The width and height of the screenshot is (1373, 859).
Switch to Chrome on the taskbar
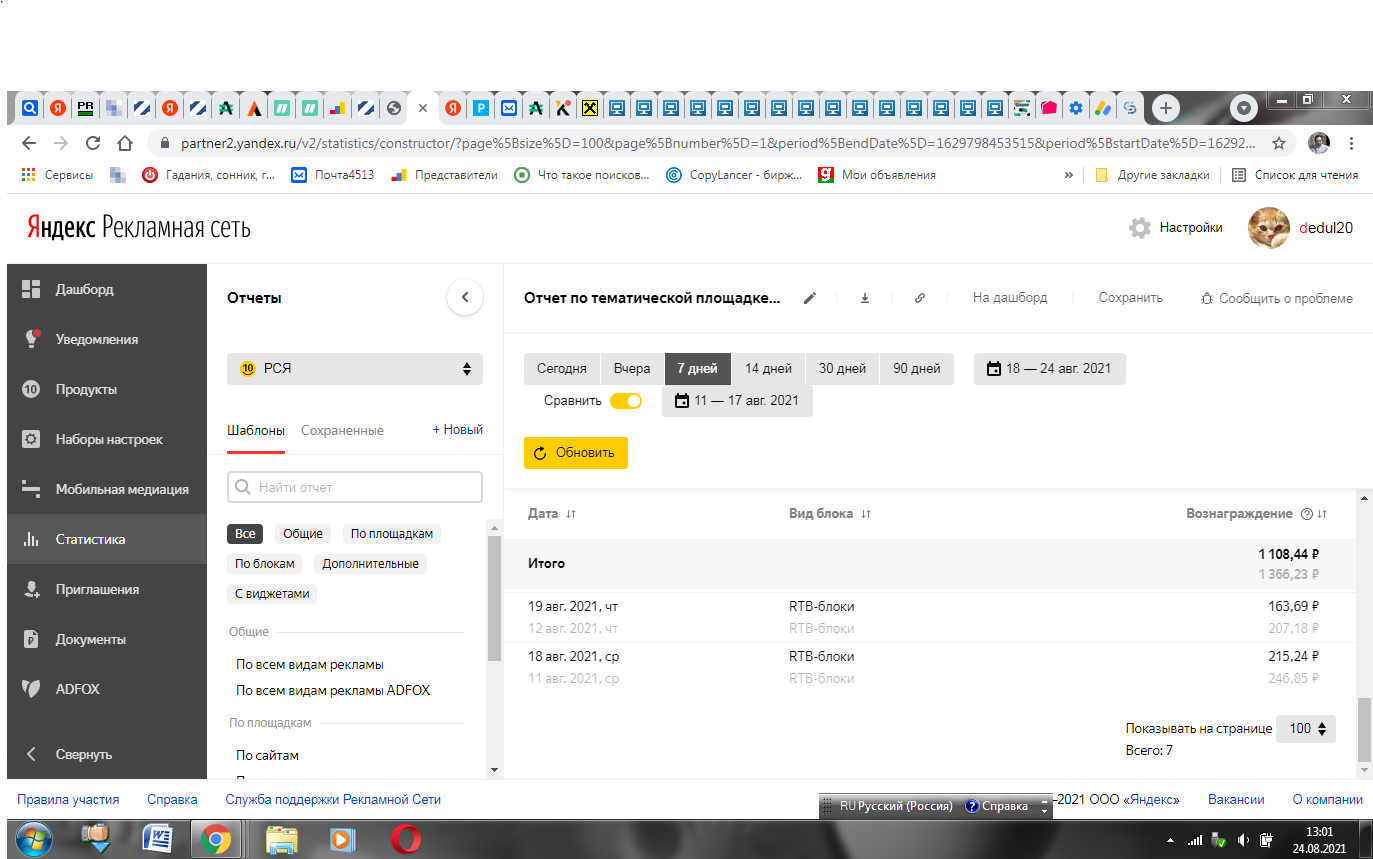coord(215,838)
